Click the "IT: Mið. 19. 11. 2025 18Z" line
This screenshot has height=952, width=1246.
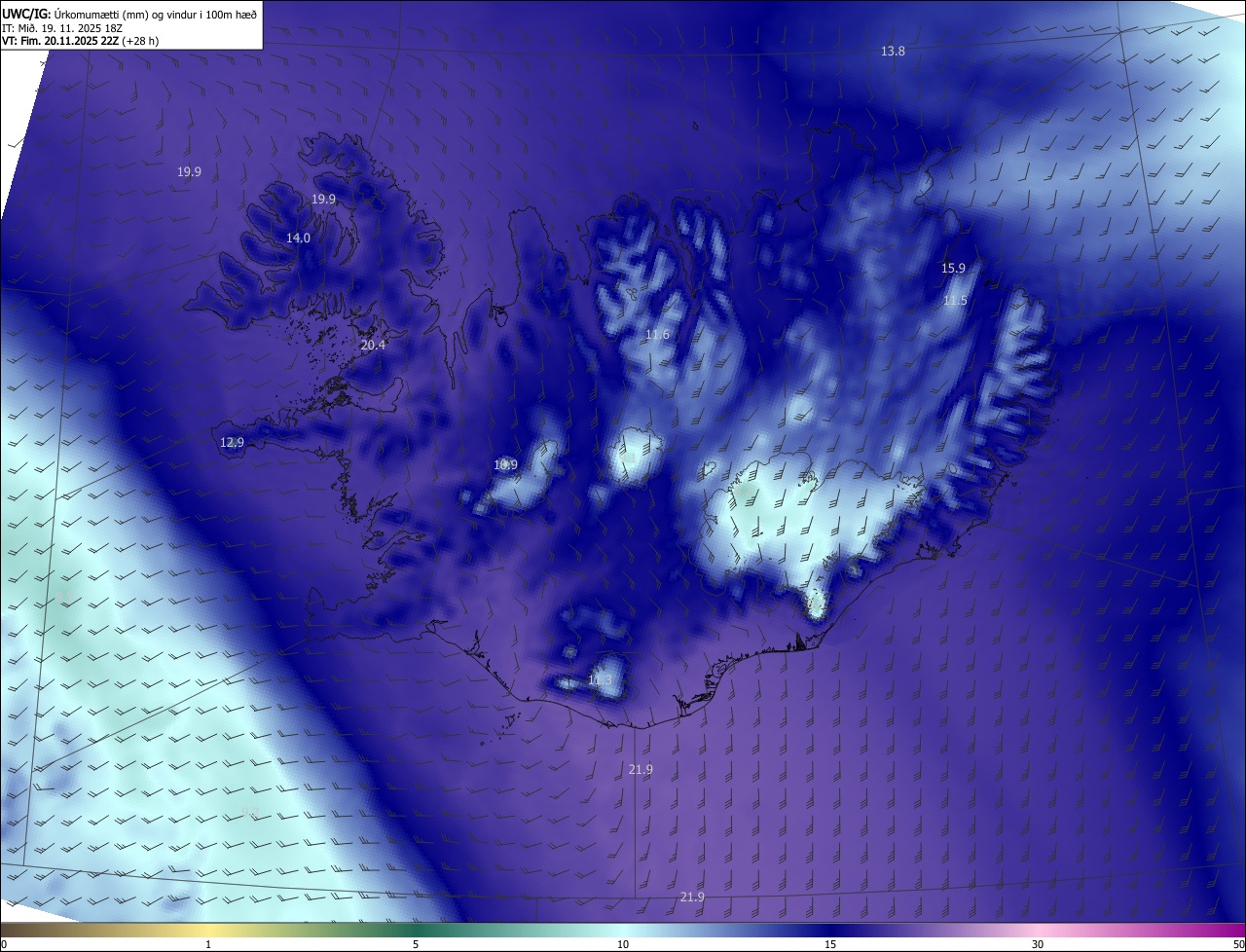(x=61, y=27)
